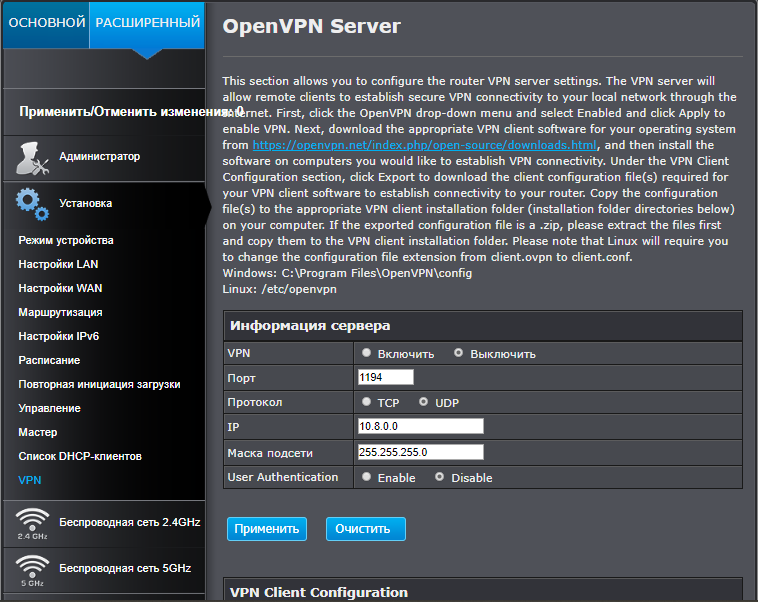Select VPN Включить radio button
This screenshot has width=758, height=602.
pyautogui.click(x=366, y=353)
